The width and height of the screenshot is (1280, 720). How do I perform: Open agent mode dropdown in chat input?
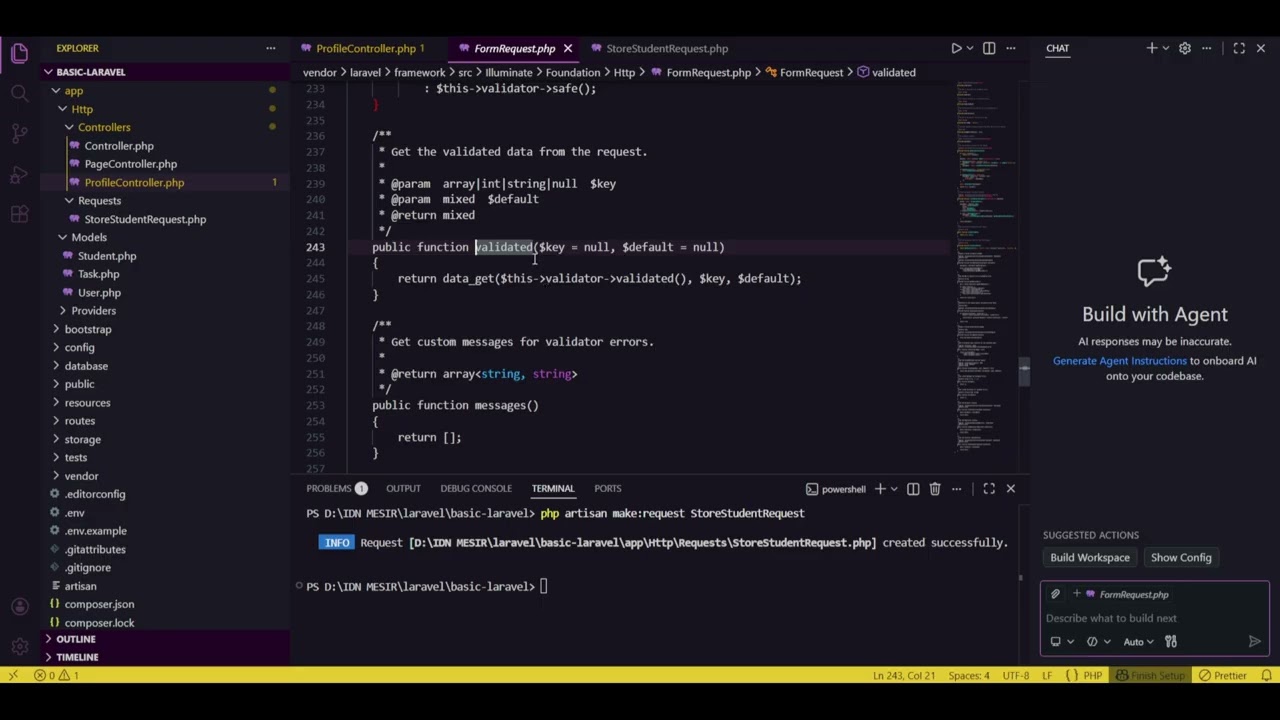(1098, 642)
